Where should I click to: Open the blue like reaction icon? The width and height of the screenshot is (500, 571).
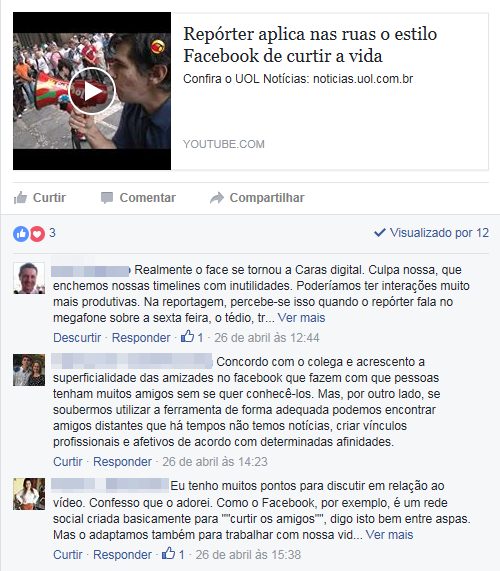click(21, 233)
